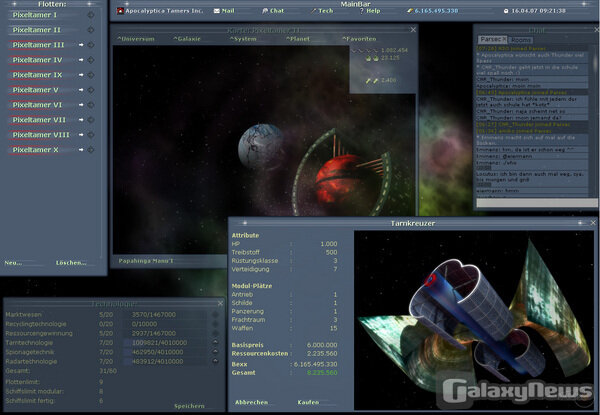
Task: Click the clock icon beside the date
Action: pos(506,11)
